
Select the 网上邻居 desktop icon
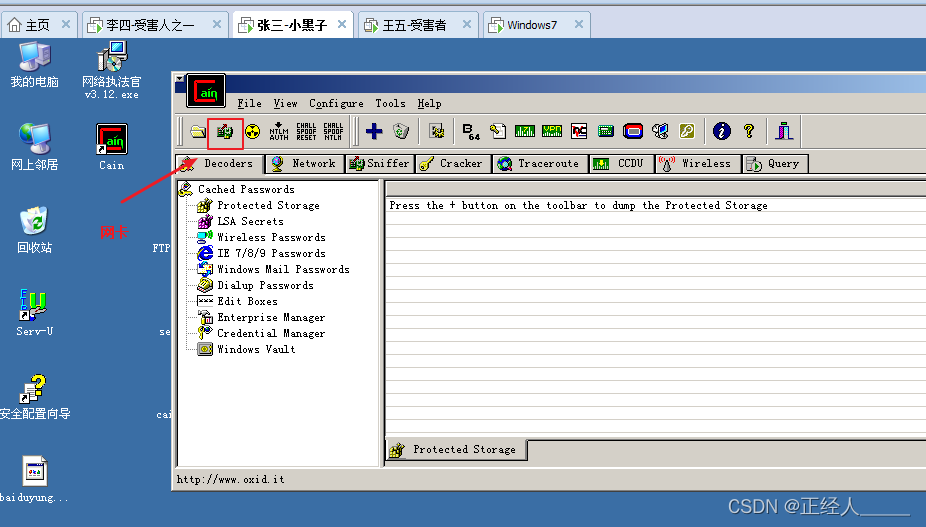(x=34, y=147)
